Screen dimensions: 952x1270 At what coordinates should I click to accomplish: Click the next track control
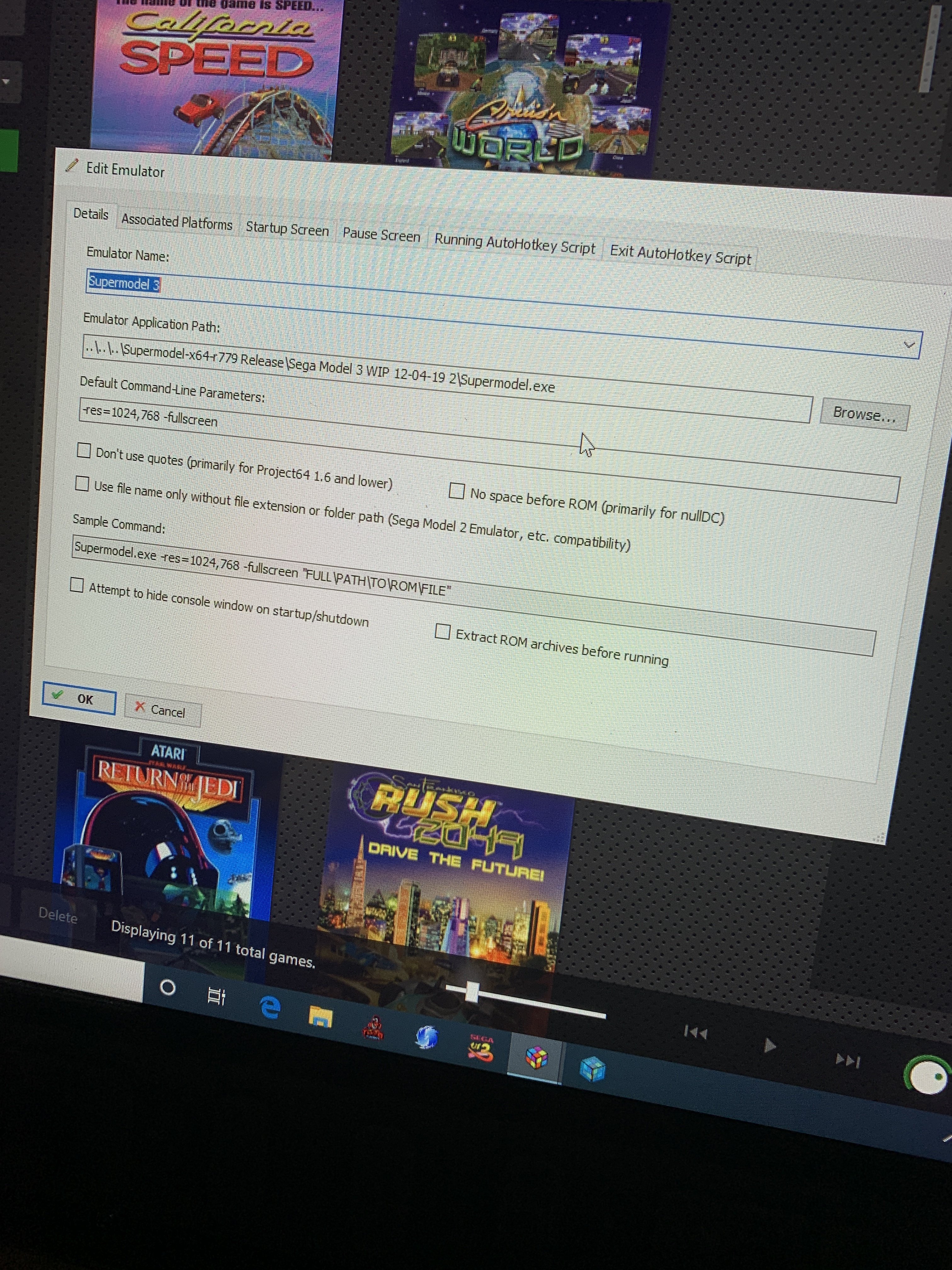coord(847,1061)
